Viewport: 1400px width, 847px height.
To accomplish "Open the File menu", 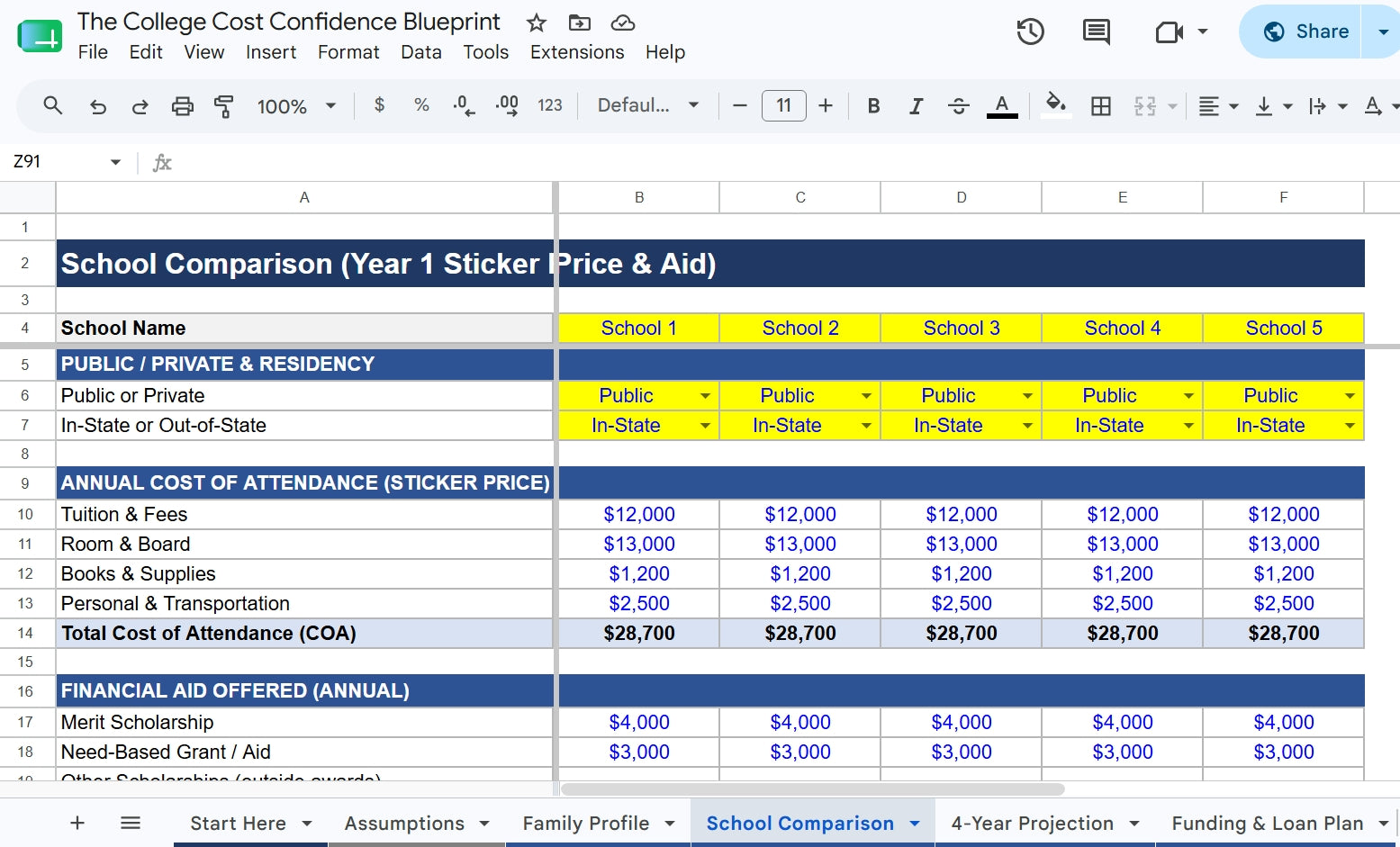I will pyautogui.click(x=93, y=52).
